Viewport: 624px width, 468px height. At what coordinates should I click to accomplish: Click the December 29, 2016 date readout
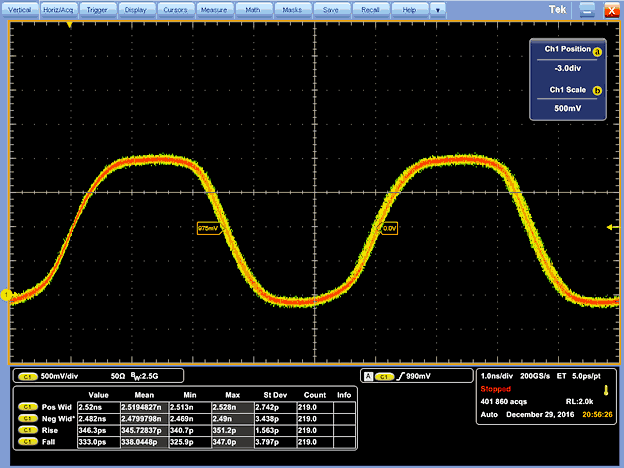(540, 414)
